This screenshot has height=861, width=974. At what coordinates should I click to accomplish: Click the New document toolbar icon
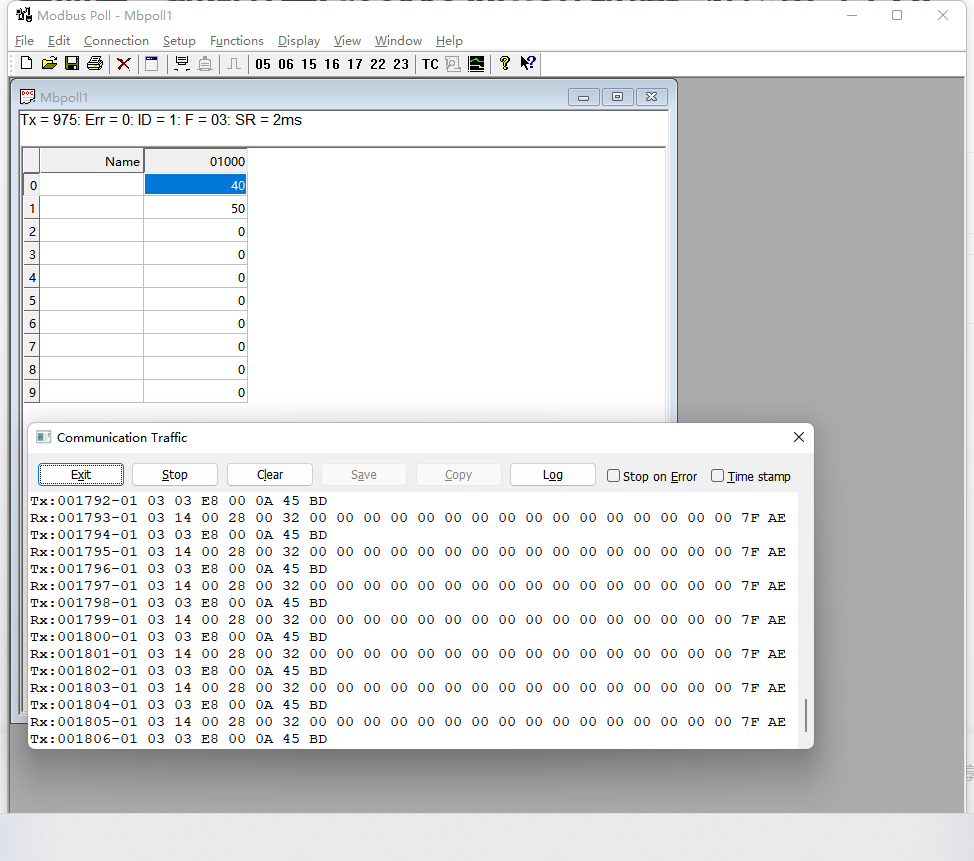pos(26,63)
